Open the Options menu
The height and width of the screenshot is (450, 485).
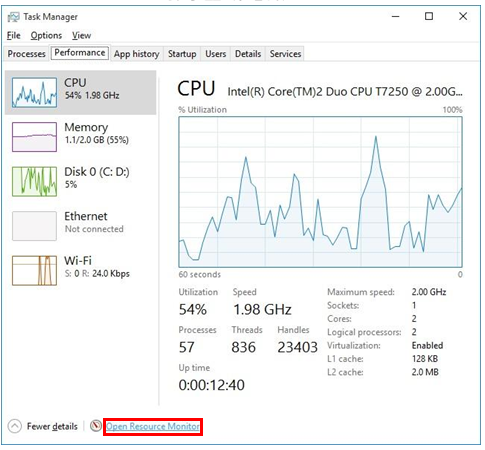click(x=46, y=35)
